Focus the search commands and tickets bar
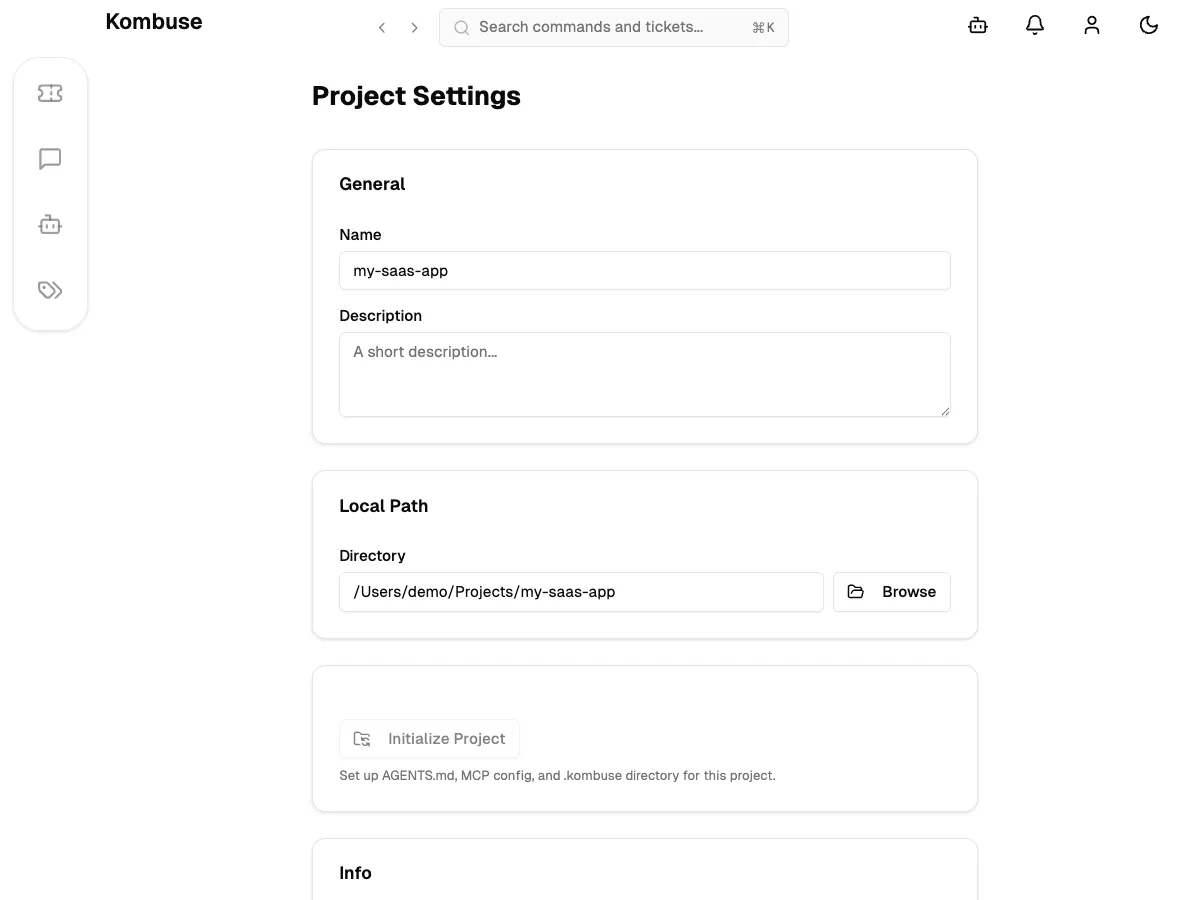 point(613,27)
